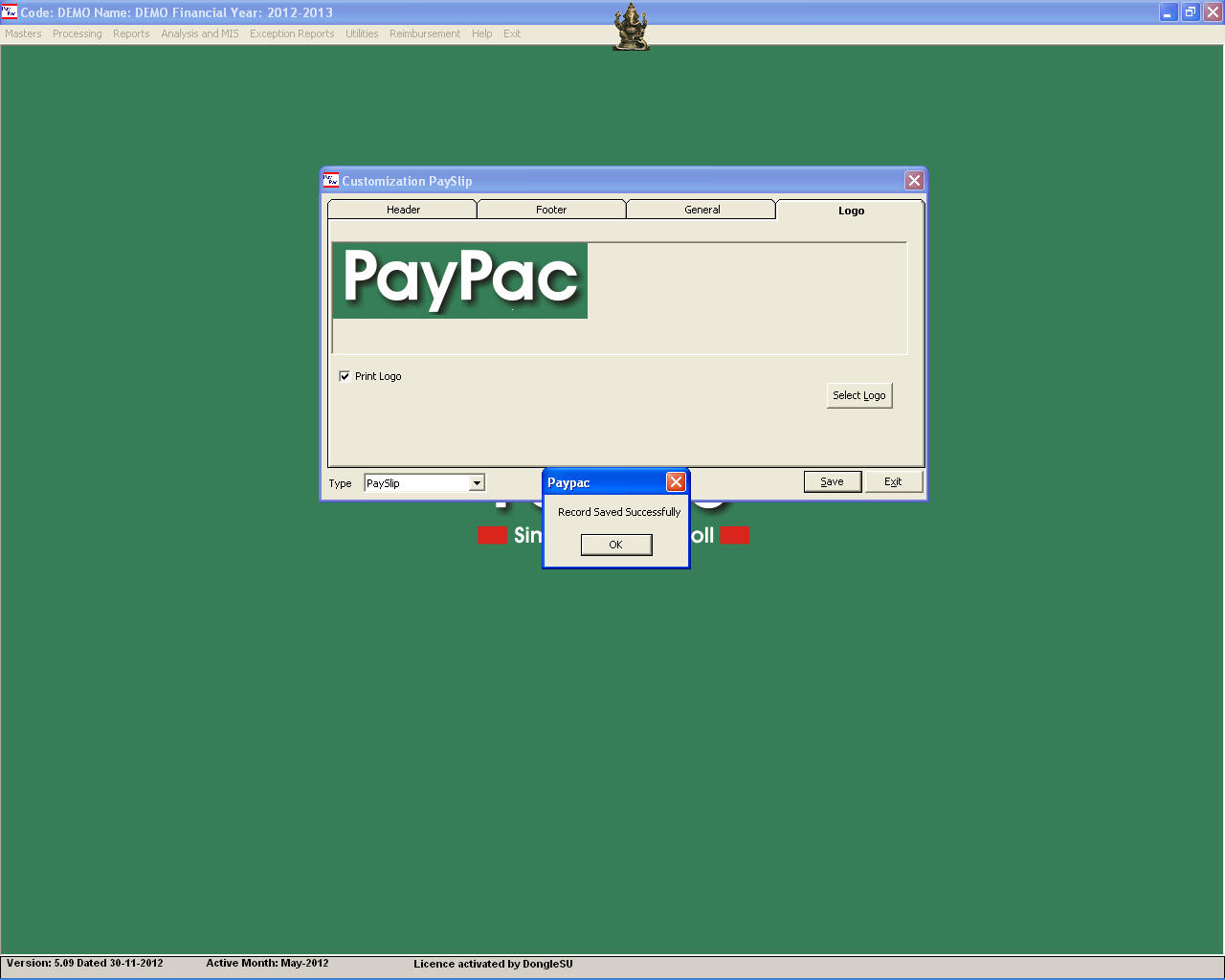Viewport: 1225px width, 980px height.
Task: Click OK in the Paypac message box
Action: 616,545
